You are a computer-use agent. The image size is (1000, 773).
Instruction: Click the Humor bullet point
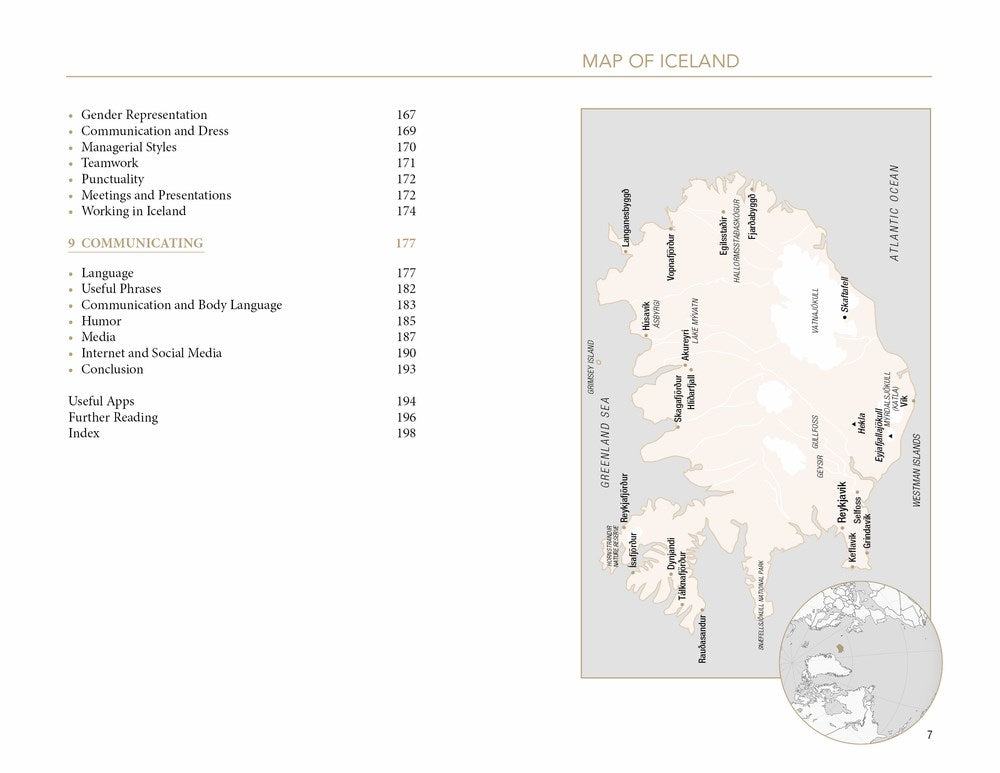point(69,321)
